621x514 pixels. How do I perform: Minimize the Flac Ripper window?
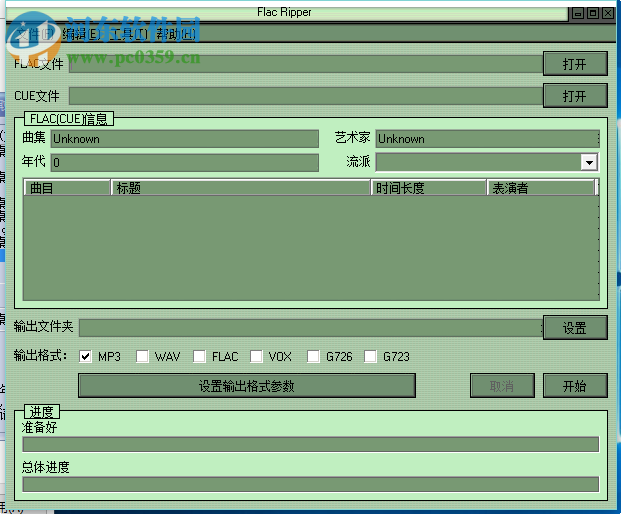578,13
